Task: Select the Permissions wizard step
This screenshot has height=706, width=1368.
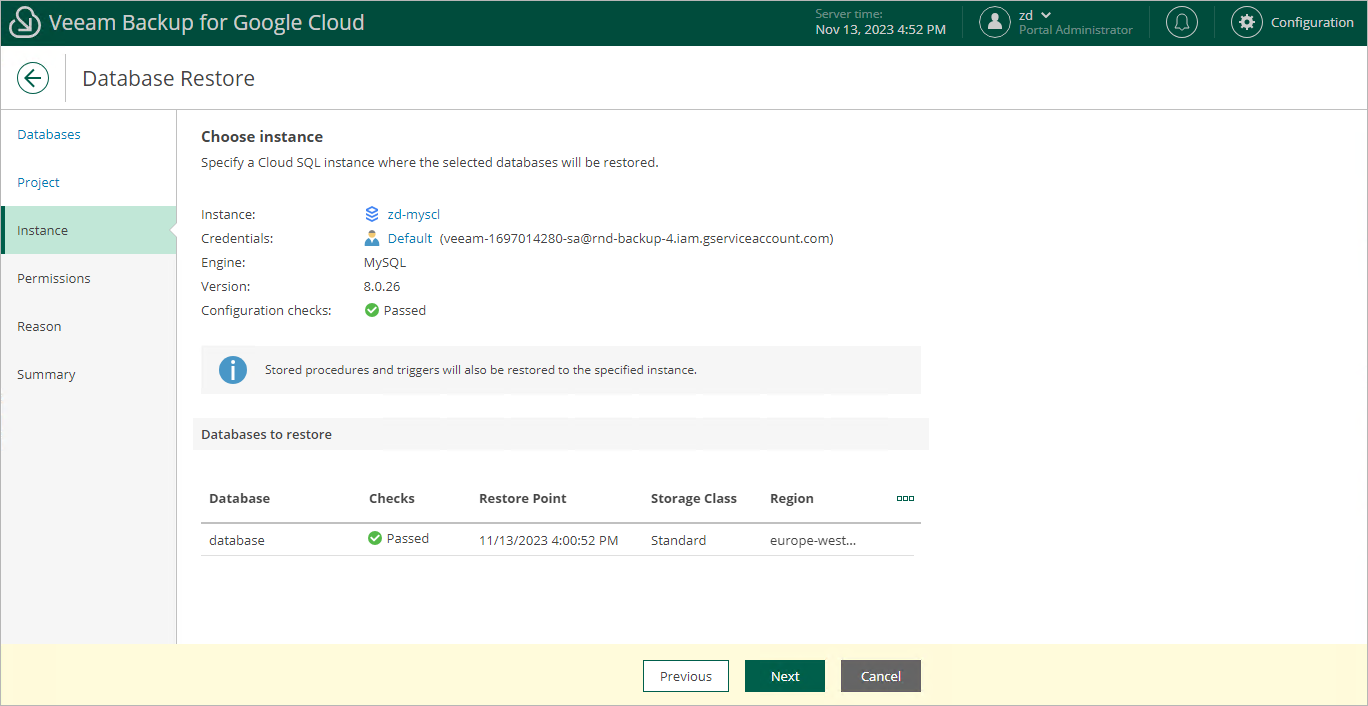Action: click(54, 278)
